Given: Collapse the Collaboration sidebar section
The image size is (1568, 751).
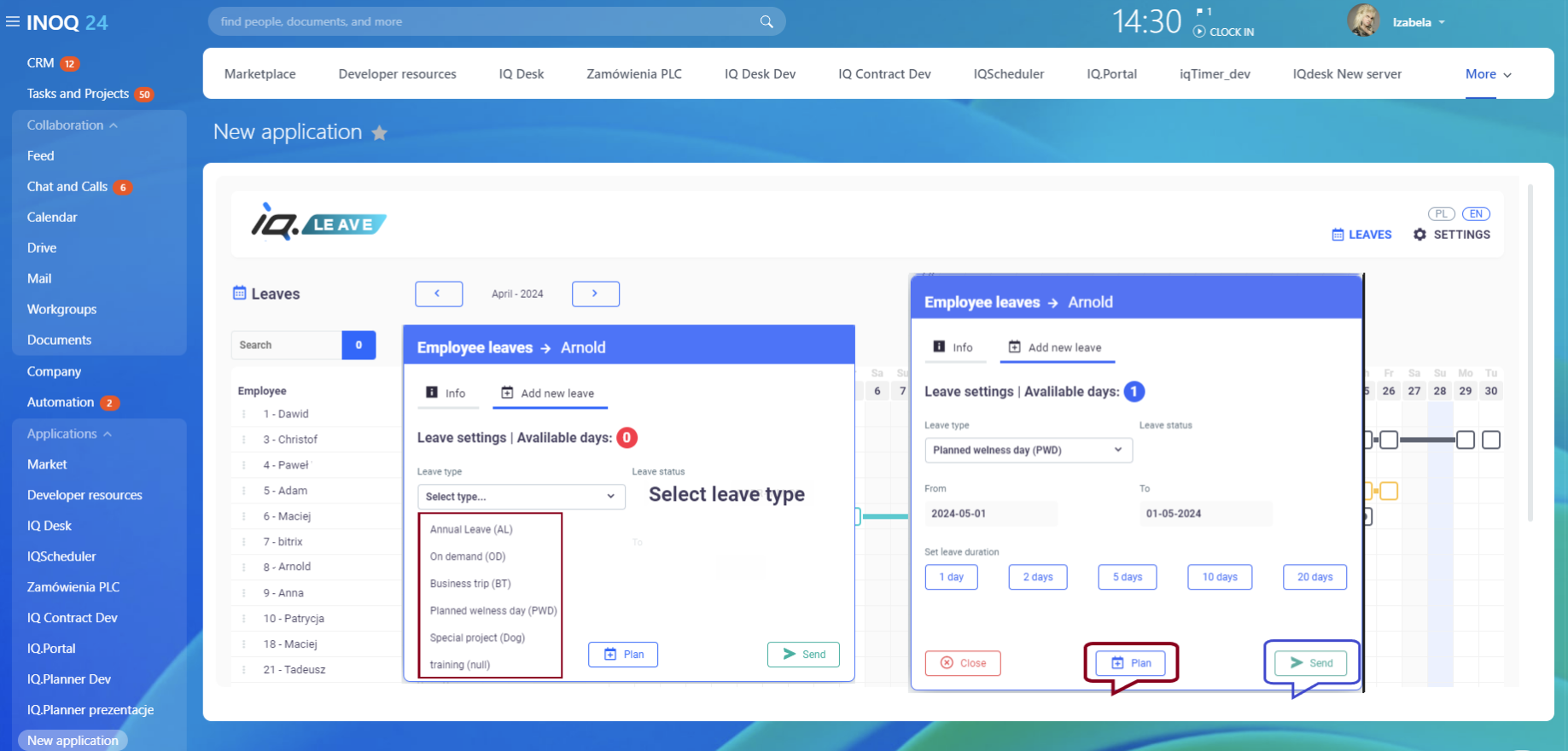Looking at the screenshot, I should 73,125.
